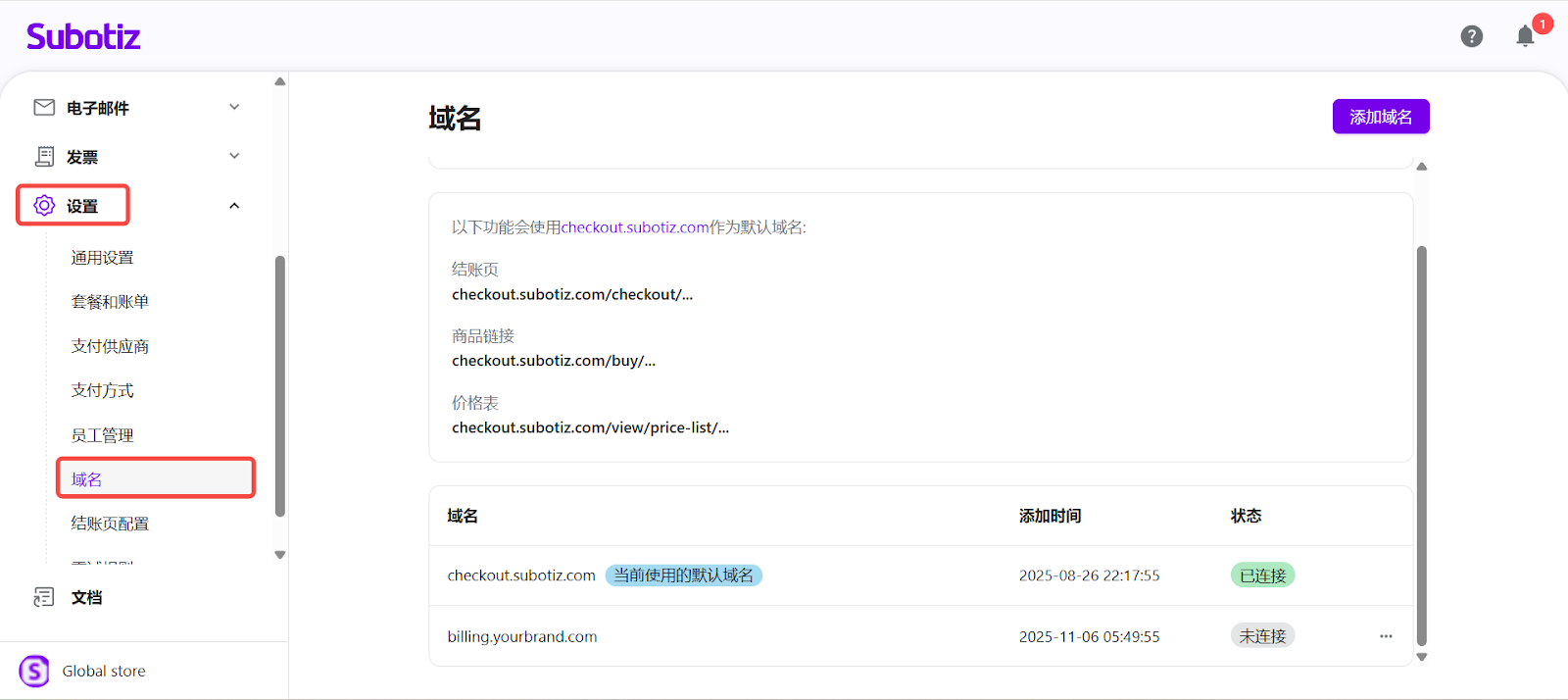Select 支付供应商 menu item

[110, 346]
